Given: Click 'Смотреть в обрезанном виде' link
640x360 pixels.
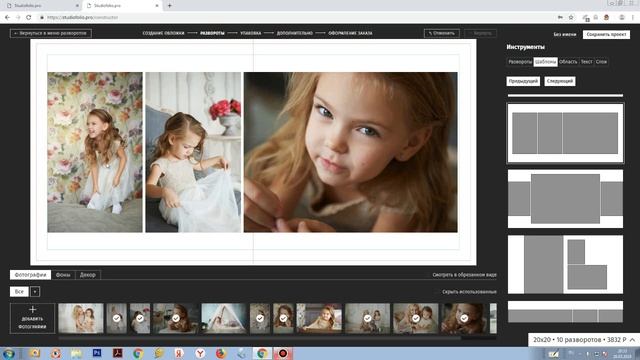Looking at the screenshot, I should (x=464, y=275).
